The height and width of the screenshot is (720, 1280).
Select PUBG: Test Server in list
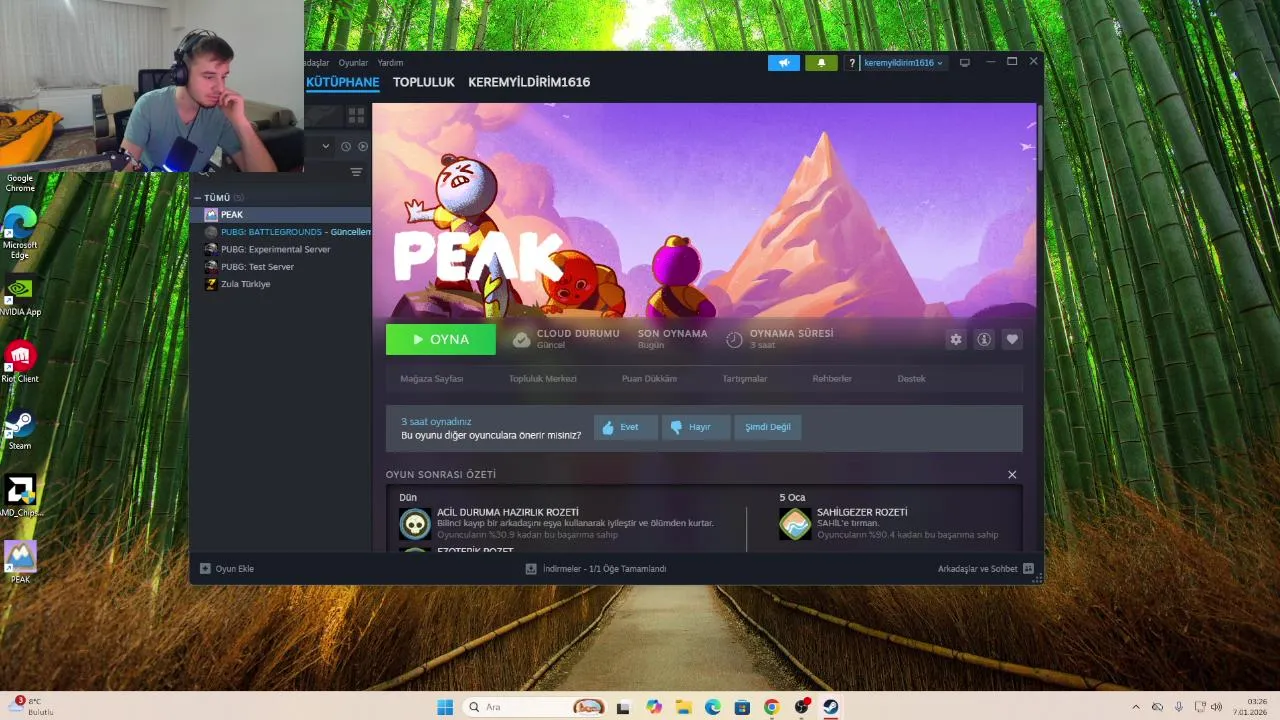tap(280, 267)
